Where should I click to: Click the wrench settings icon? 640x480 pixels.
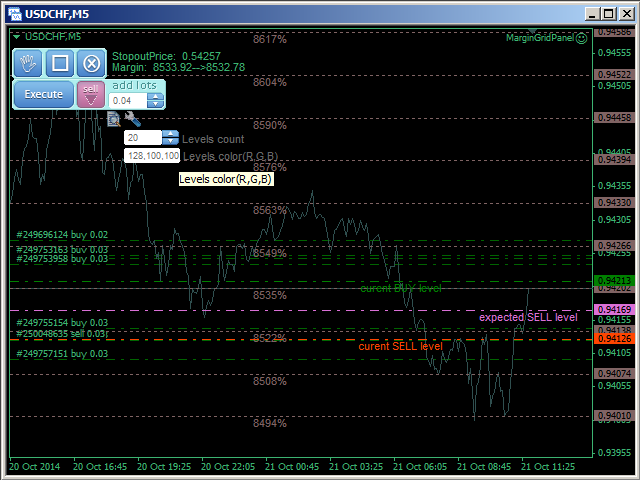(x=132, y=119)
